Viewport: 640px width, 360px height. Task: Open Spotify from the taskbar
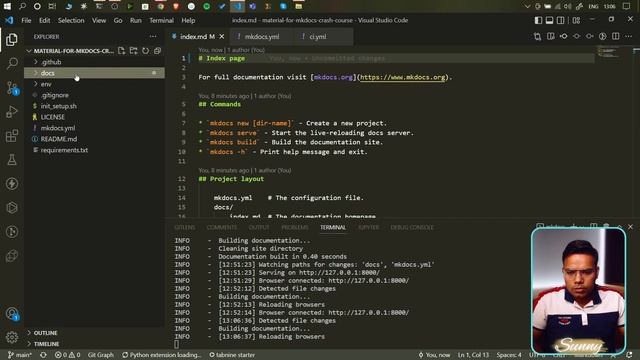(207, 6)
